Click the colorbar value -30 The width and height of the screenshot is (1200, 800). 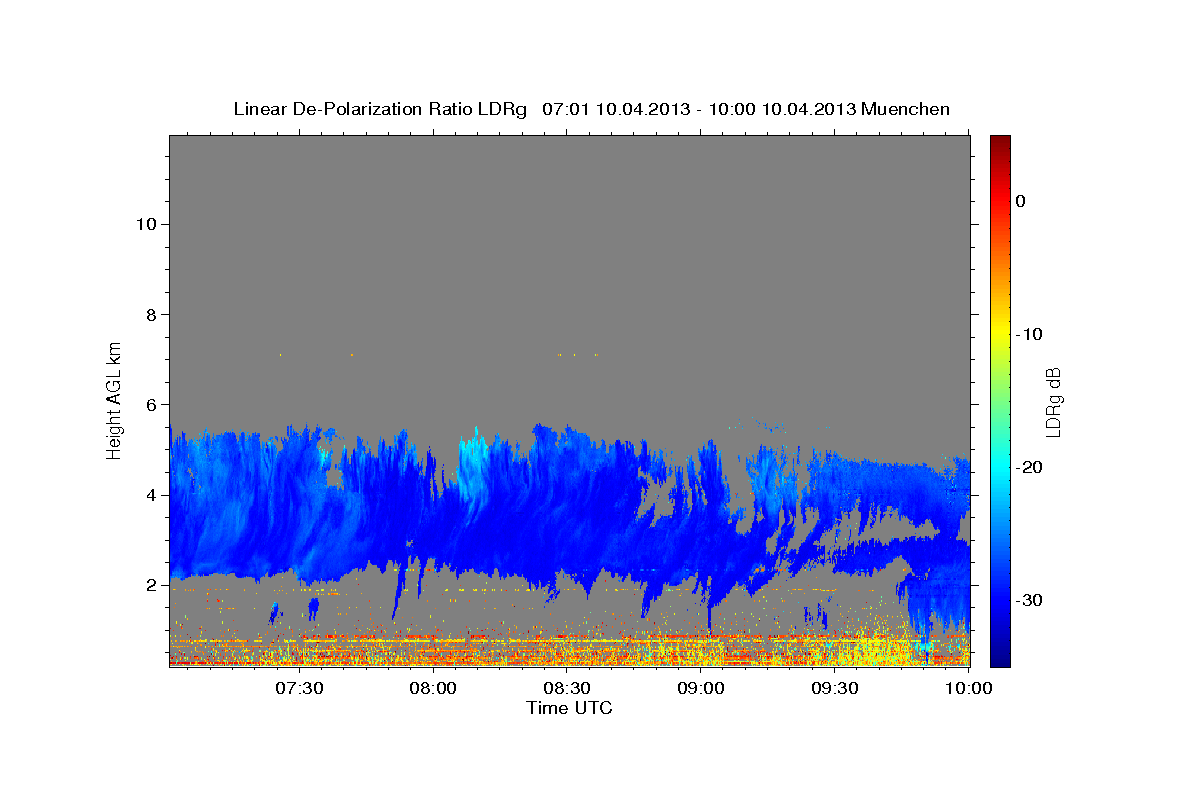coord(1029,600)
